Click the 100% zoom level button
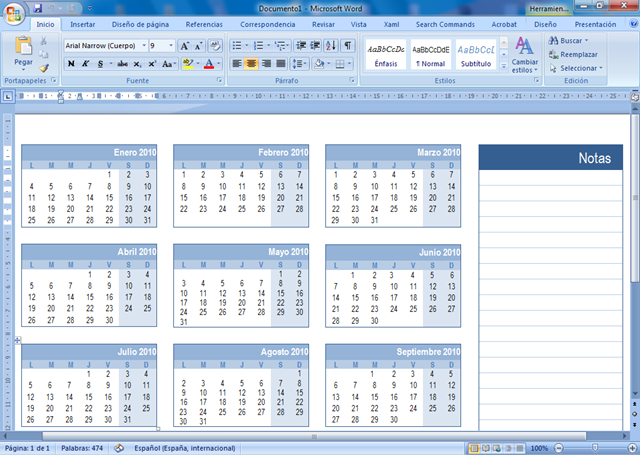 coord(539,448)
